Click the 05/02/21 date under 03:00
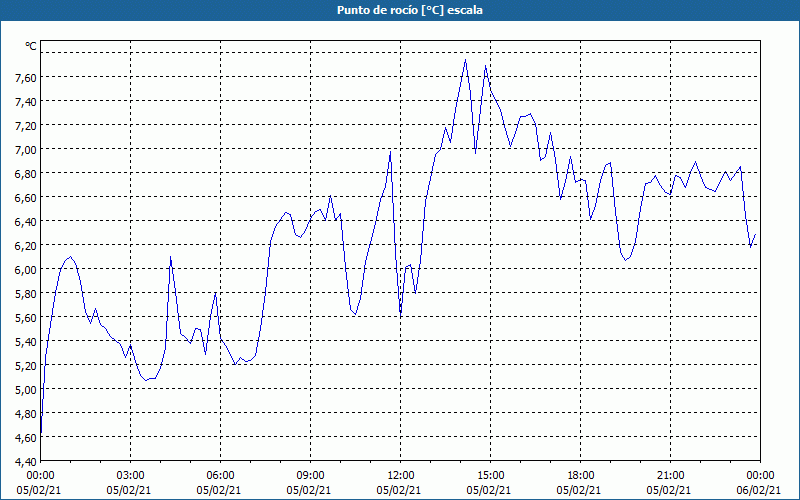 click(x=131, y=490)
